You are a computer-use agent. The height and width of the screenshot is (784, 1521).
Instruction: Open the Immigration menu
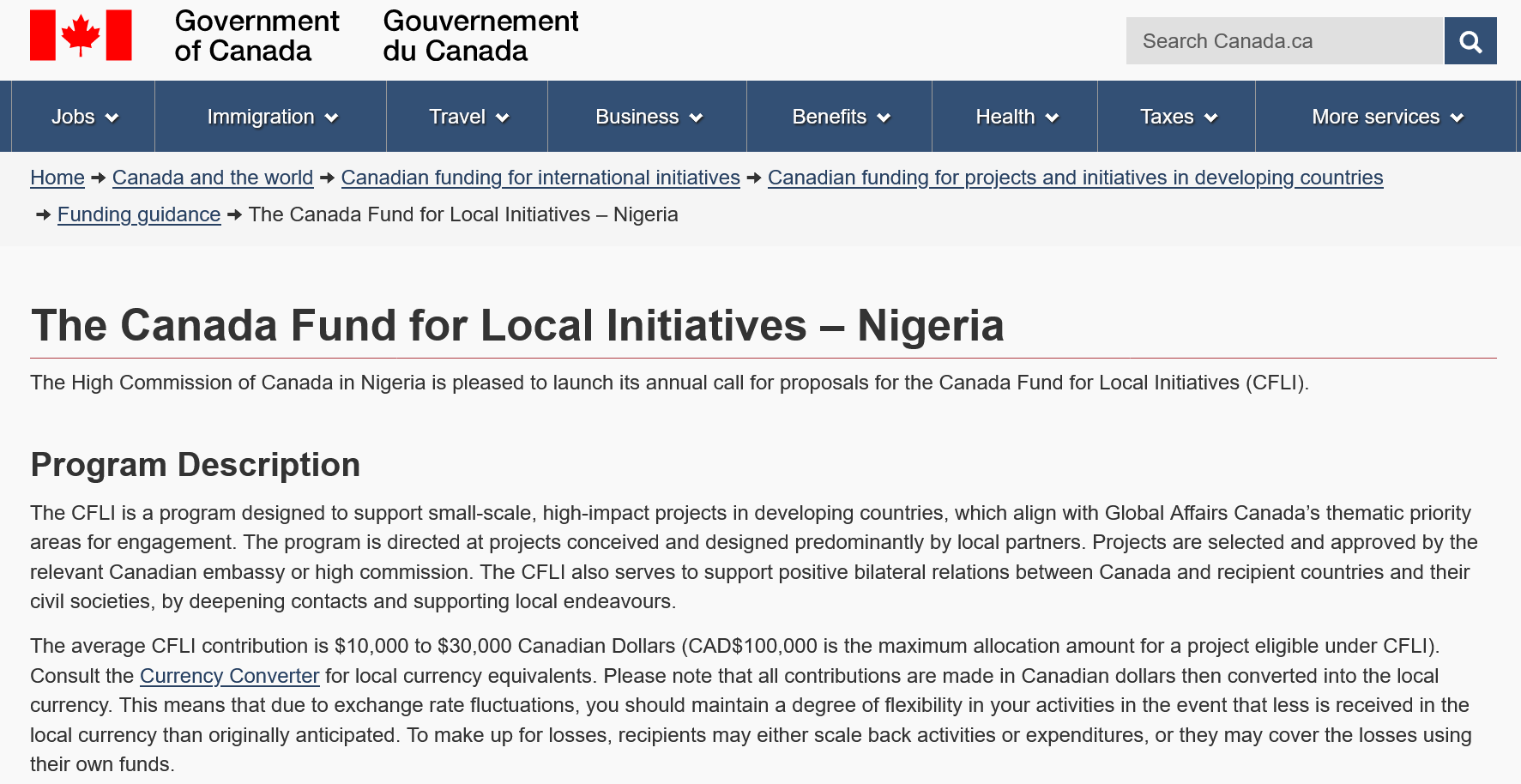272,117
